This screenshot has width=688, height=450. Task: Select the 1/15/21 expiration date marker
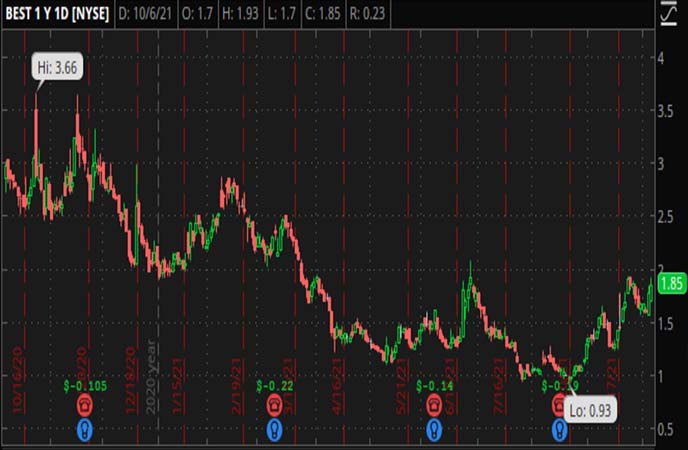[x=177, y=386]
